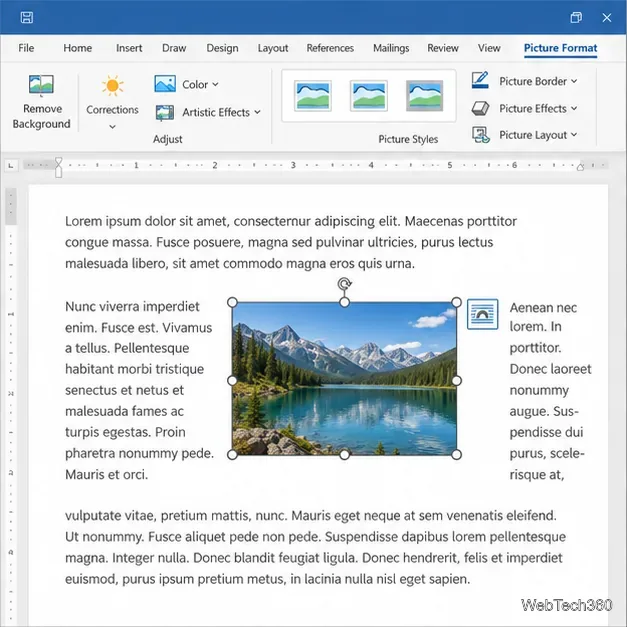This screenshot has width=627, height=627.
Task: Open the File tab
Action: (x=26, y=48)
